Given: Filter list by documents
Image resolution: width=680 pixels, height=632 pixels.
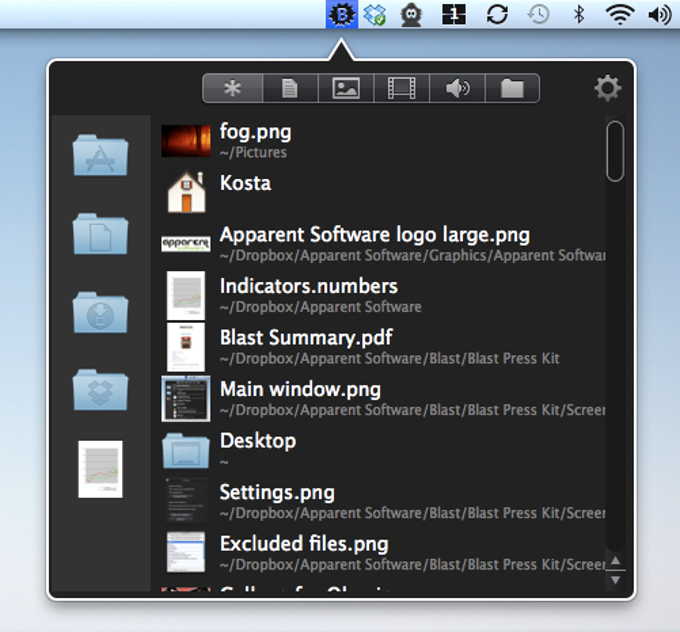Looking at the screenshot, I should pos(290,89).
